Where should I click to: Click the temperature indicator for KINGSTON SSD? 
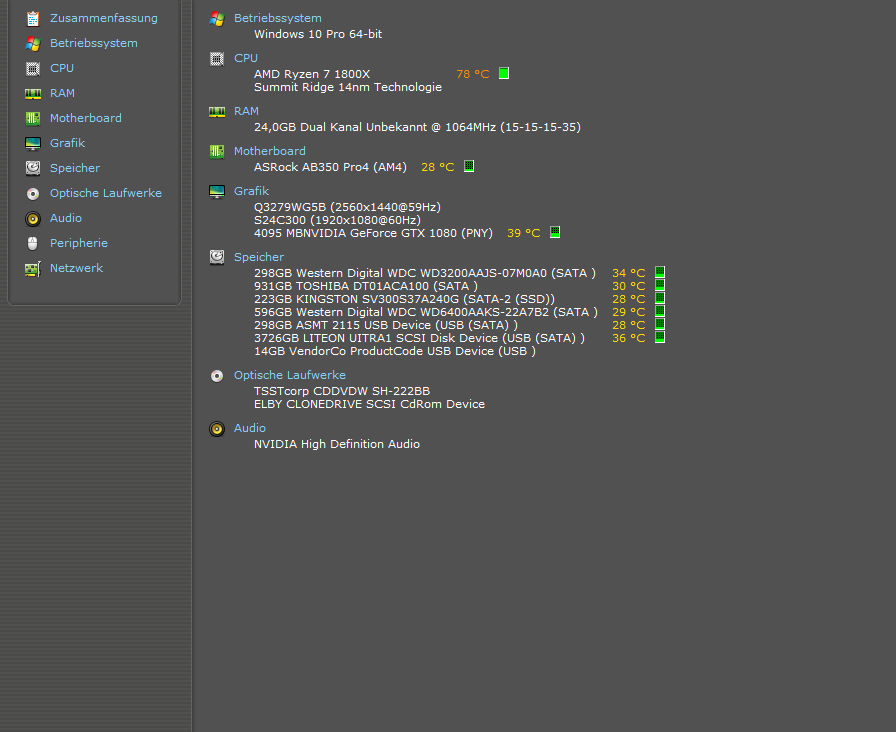coord(659,298)
